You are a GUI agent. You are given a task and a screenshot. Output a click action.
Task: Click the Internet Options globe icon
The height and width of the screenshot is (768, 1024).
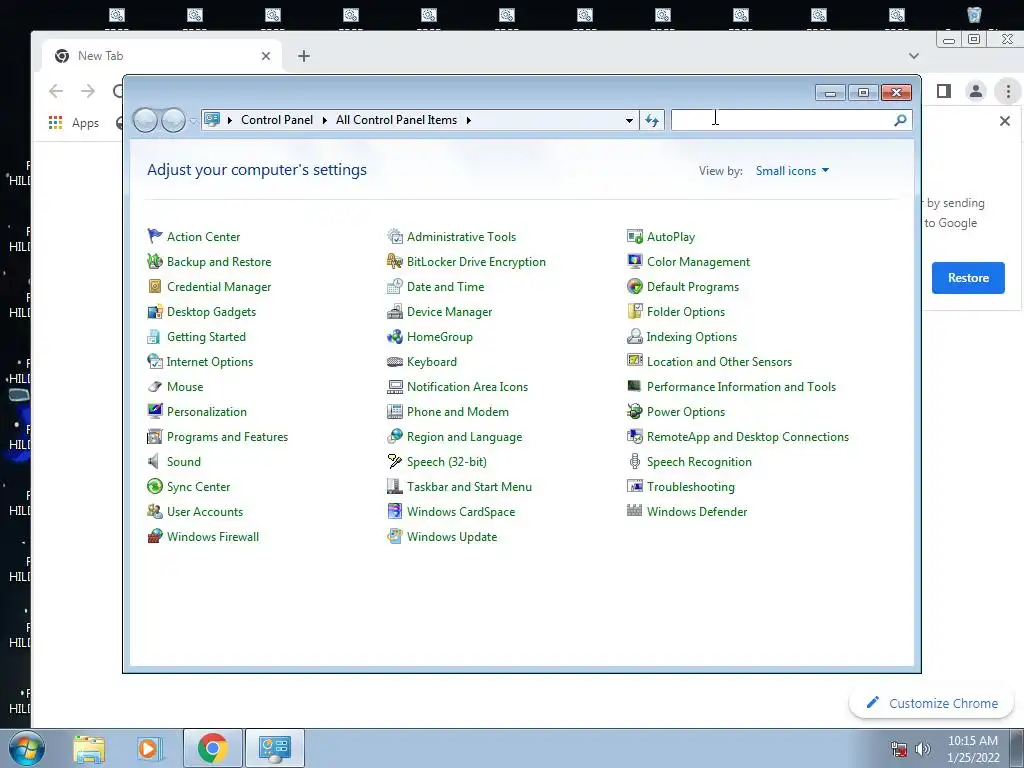(x=155, y=361)
